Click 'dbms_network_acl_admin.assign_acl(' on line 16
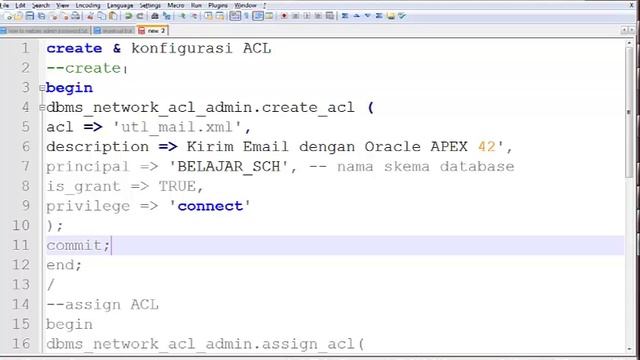640x360 pixels. click(205, 344)
